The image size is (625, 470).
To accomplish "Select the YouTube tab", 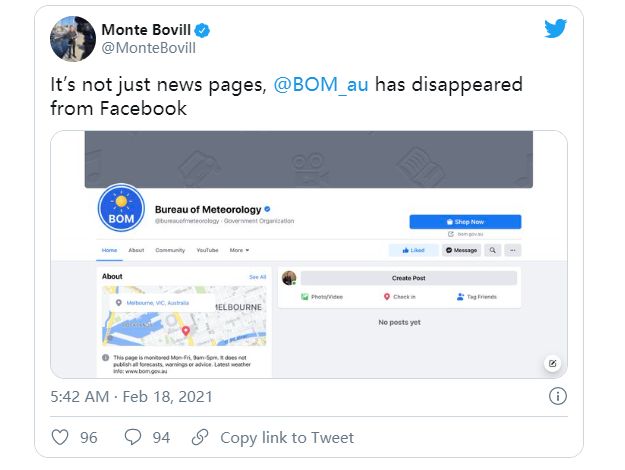I will [x=207, y=250].
